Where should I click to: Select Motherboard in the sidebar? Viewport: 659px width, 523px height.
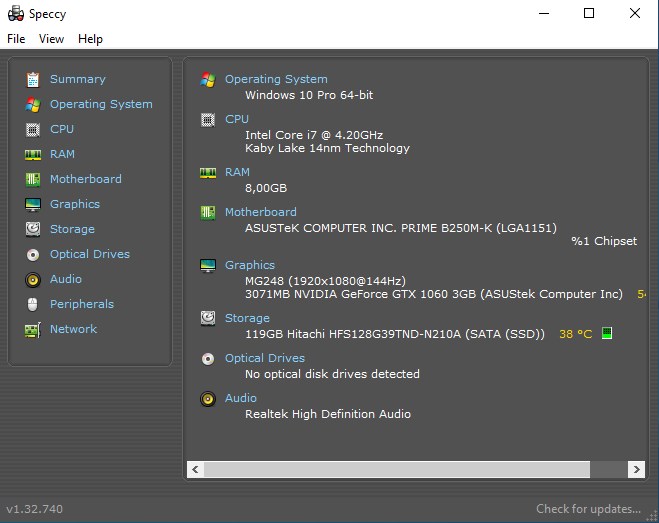click(x=86, y=179)
